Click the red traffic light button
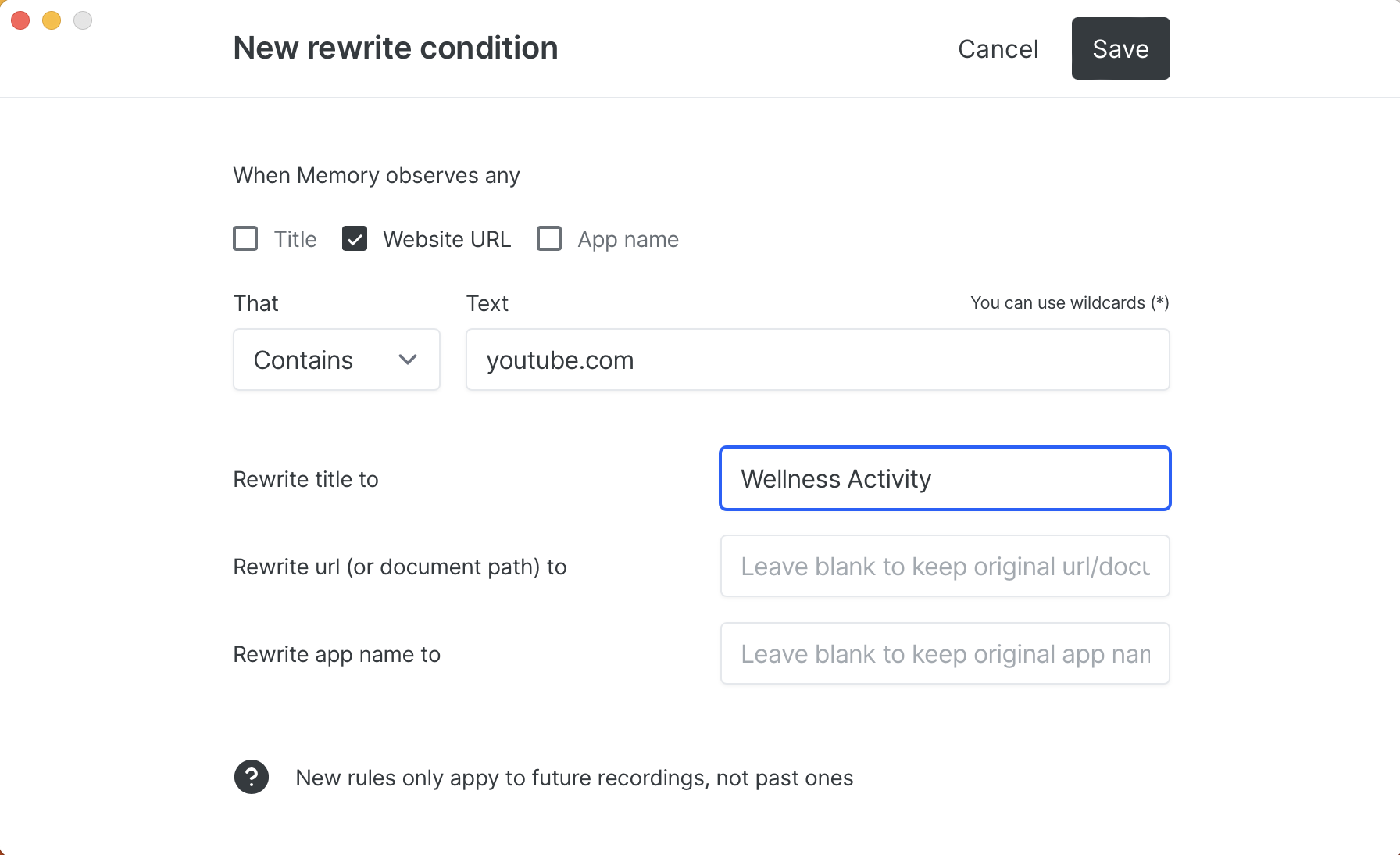Viewport: 1400px width, 855px height. tap(20, 20)
